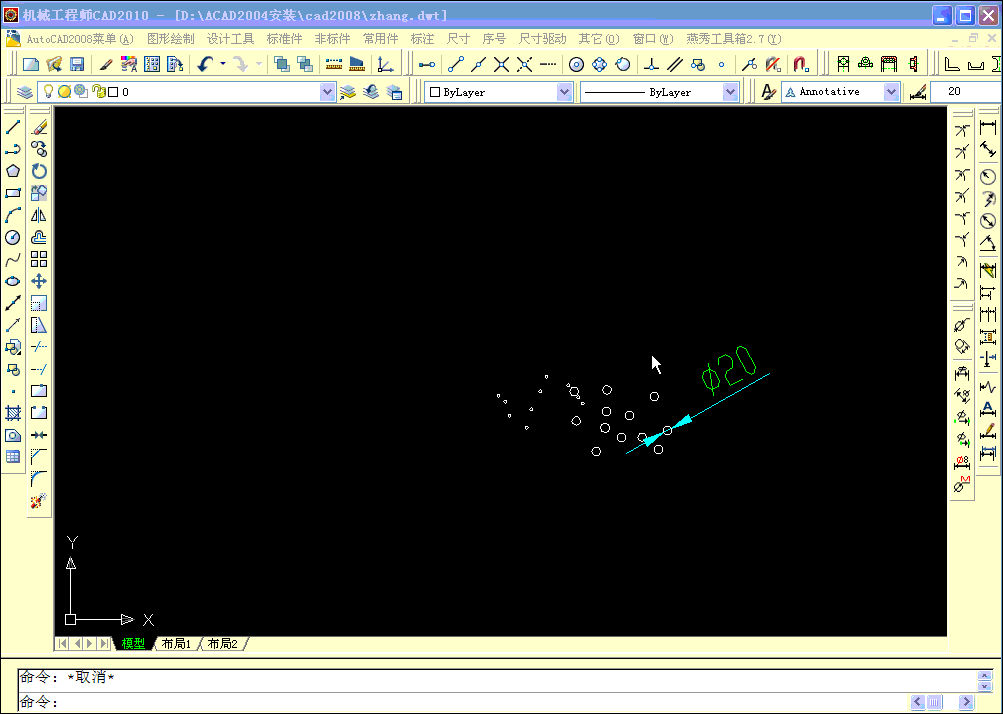Open the 尺寸驱动 menu
Viewport: 1003px width, 714px height.
tap(542, 39)
